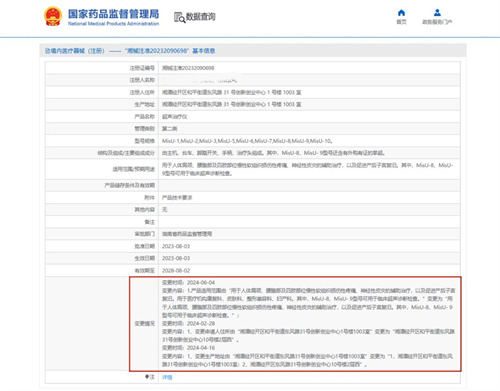
Task: Click the 变更情况 row label
Action: (x=145, y=323)
